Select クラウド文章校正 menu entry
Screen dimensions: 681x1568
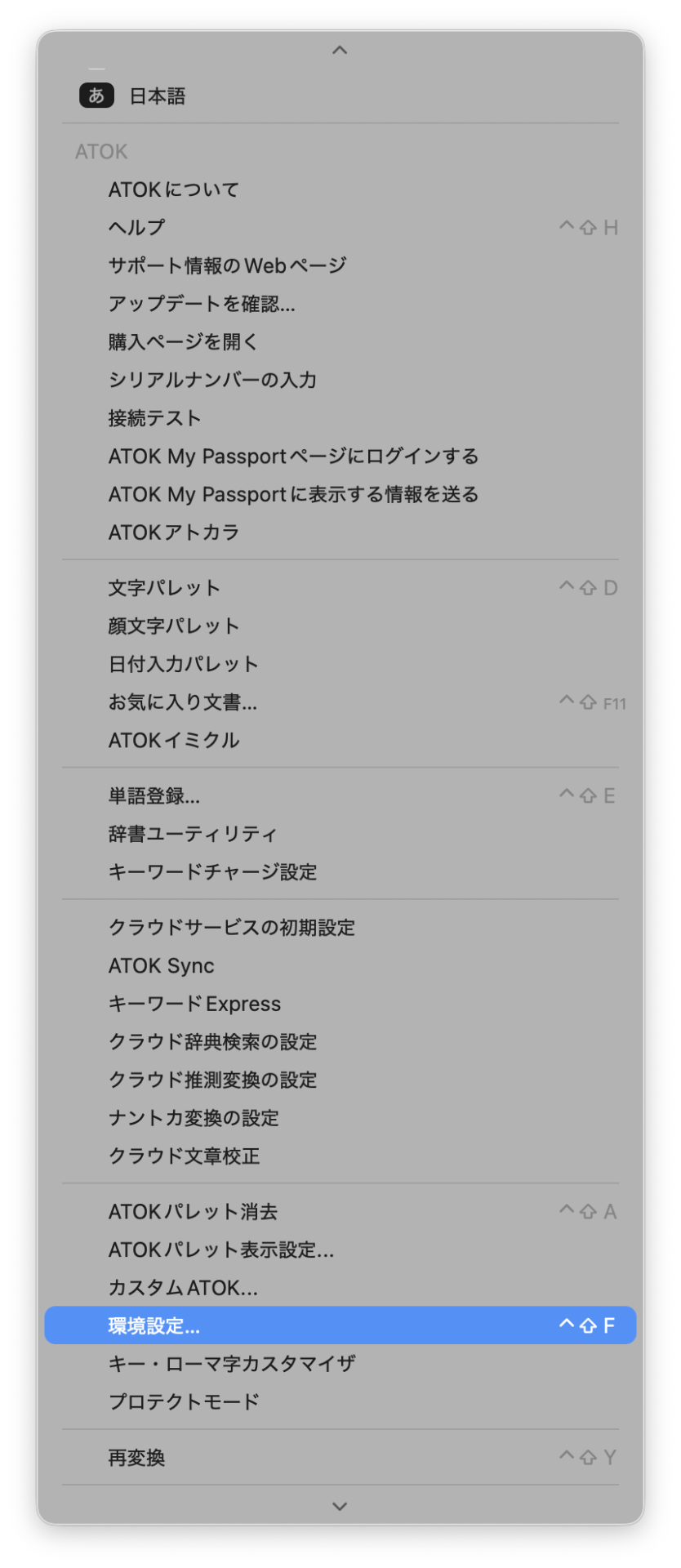[340, 1156]
